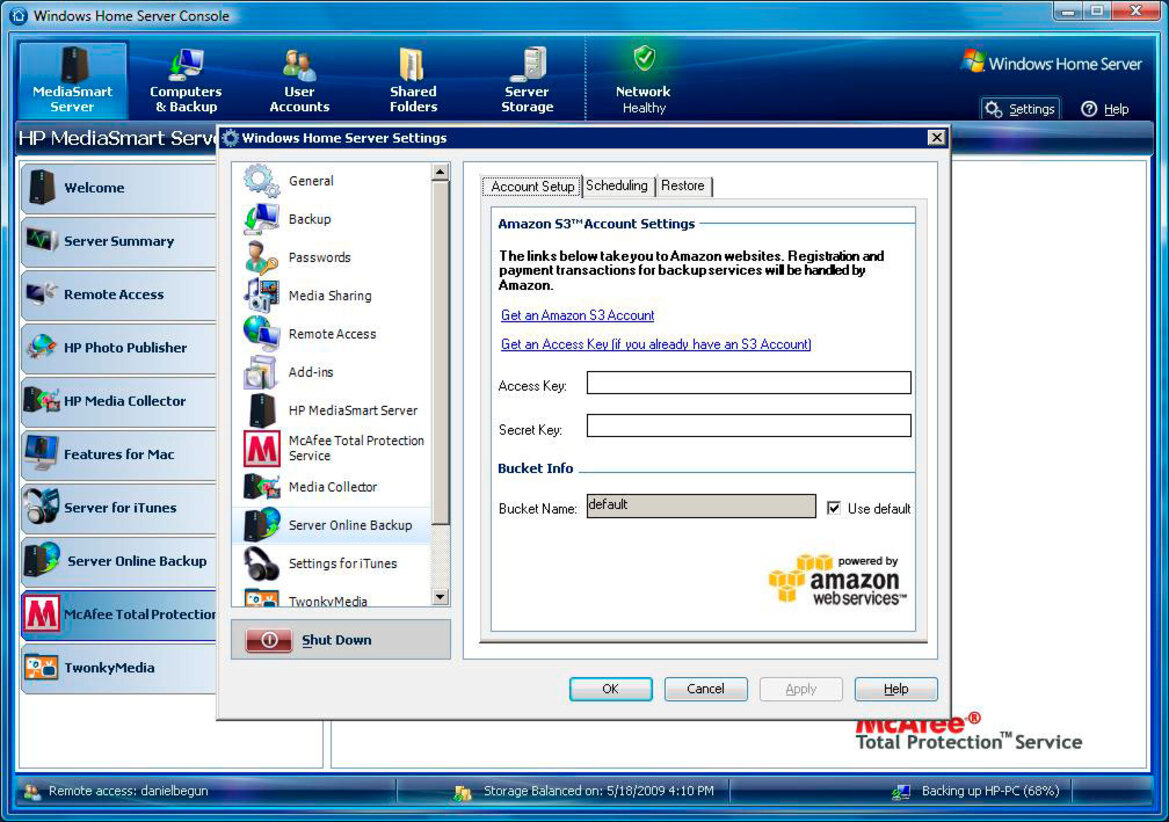Open Settings in console header
1169x822 pixels.
(1021, 109)
